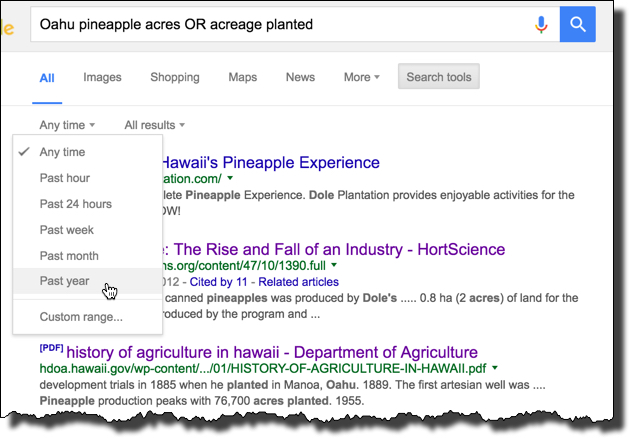Open the Cited by 11 link
Viewport: 629px width, 438px height.
pyautogui.click(x=218, y=282)
